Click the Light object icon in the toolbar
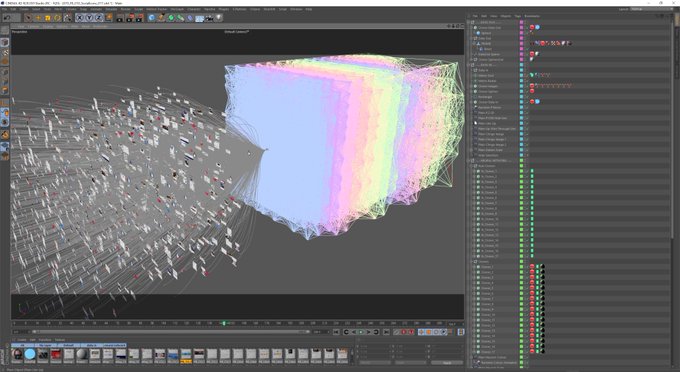680x372 pixels. coord(219,18)
